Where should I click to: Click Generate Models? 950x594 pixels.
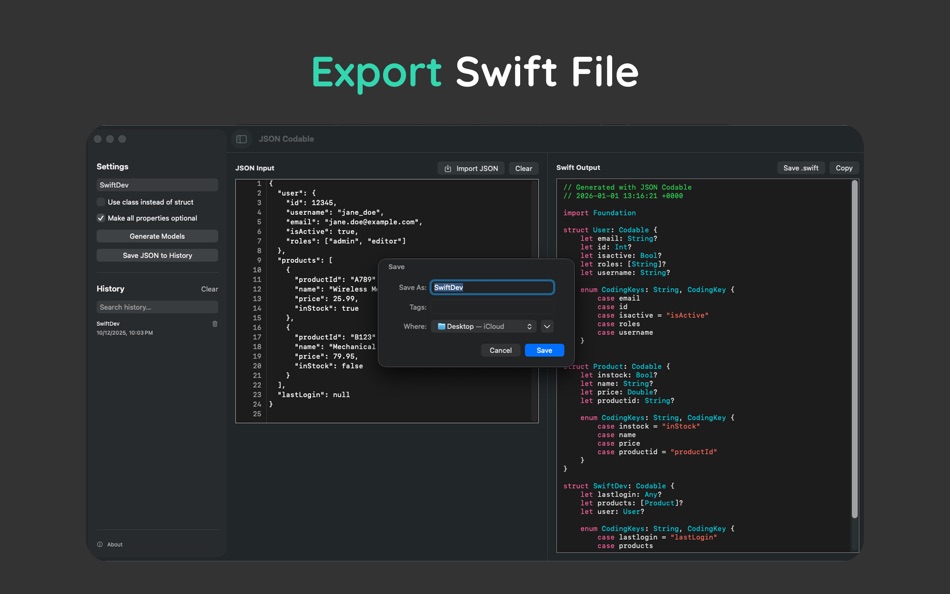click(x=157, y=236)
